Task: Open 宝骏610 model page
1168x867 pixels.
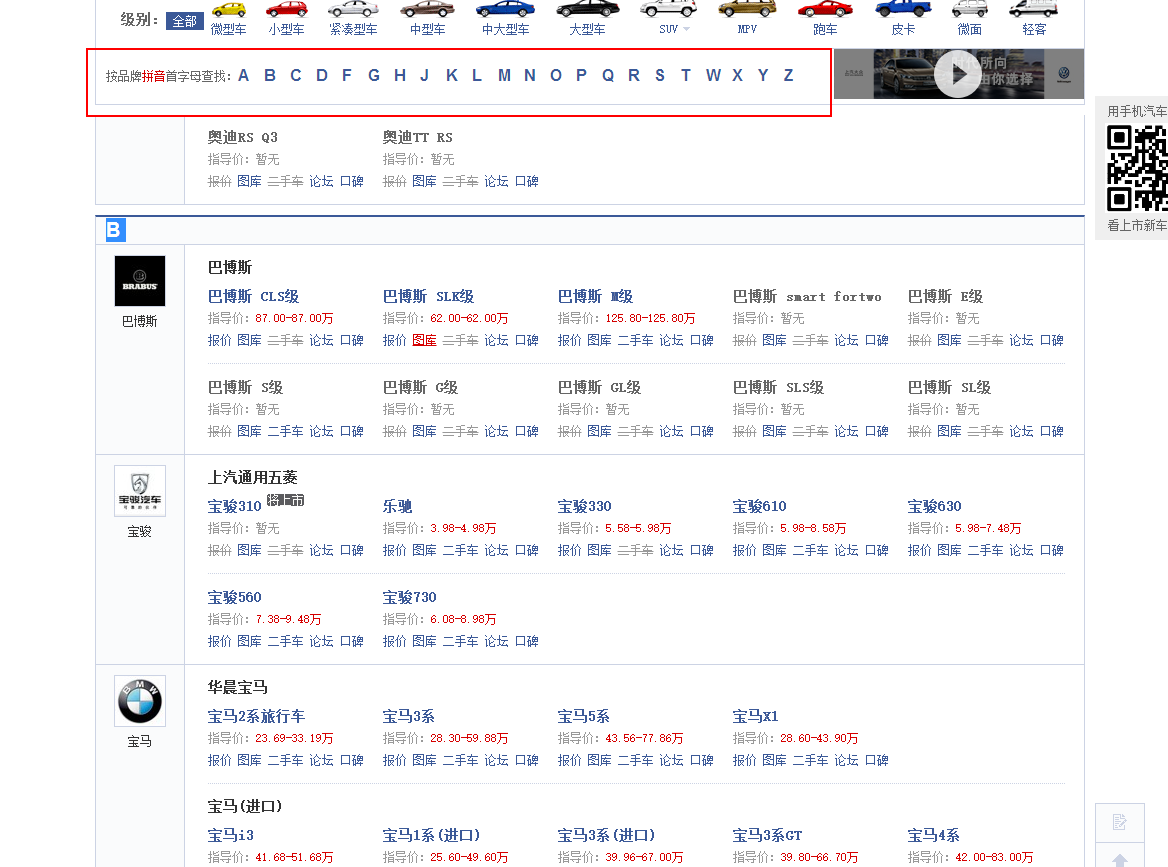Action: tap(760, 506)
